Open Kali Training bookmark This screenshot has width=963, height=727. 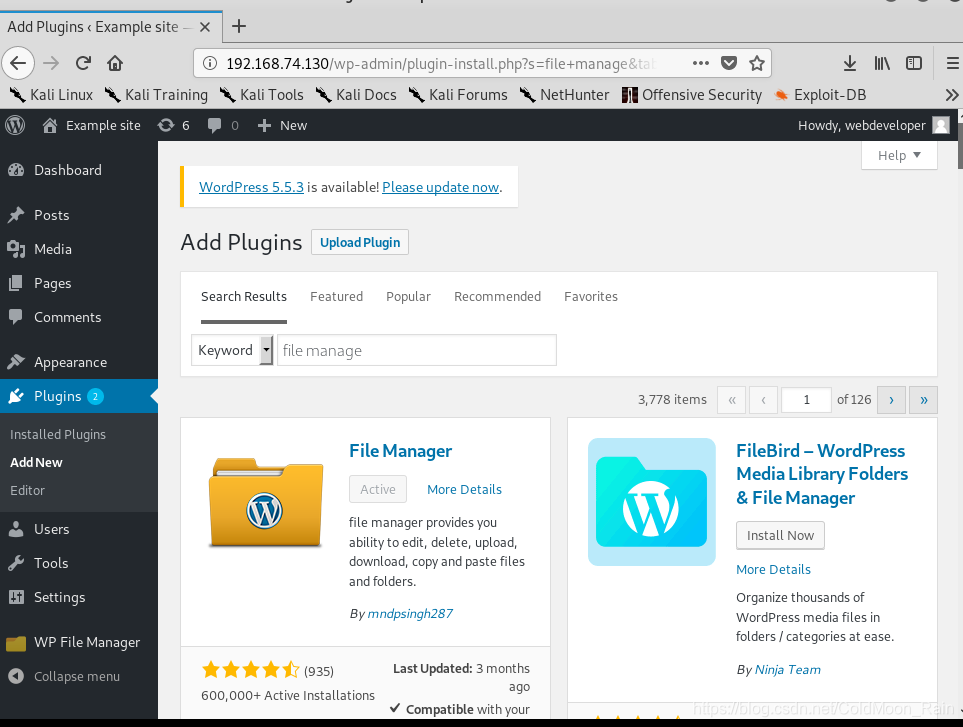point(156,95)
